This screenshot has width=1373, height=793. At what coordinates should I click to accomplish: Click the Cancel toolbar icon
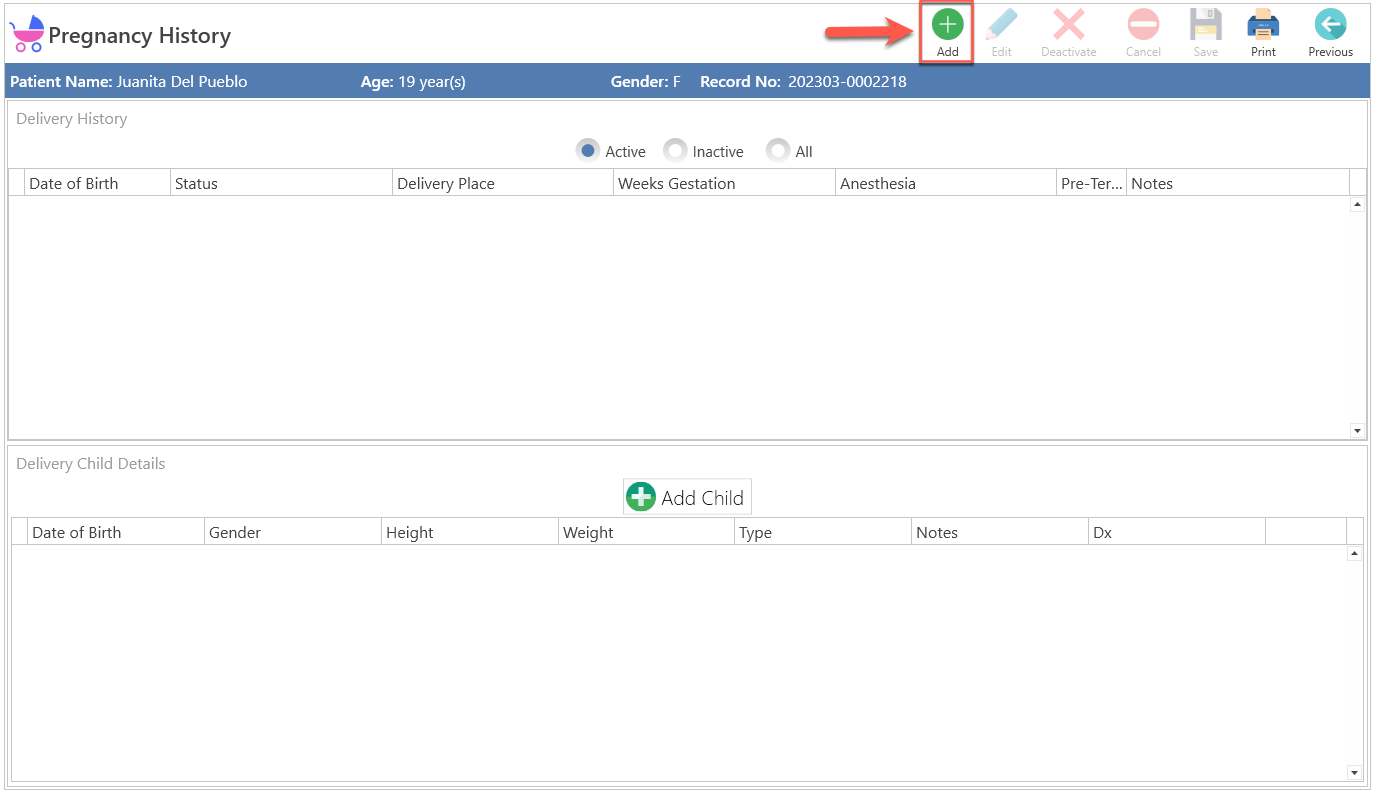(x=1143, y=24)
